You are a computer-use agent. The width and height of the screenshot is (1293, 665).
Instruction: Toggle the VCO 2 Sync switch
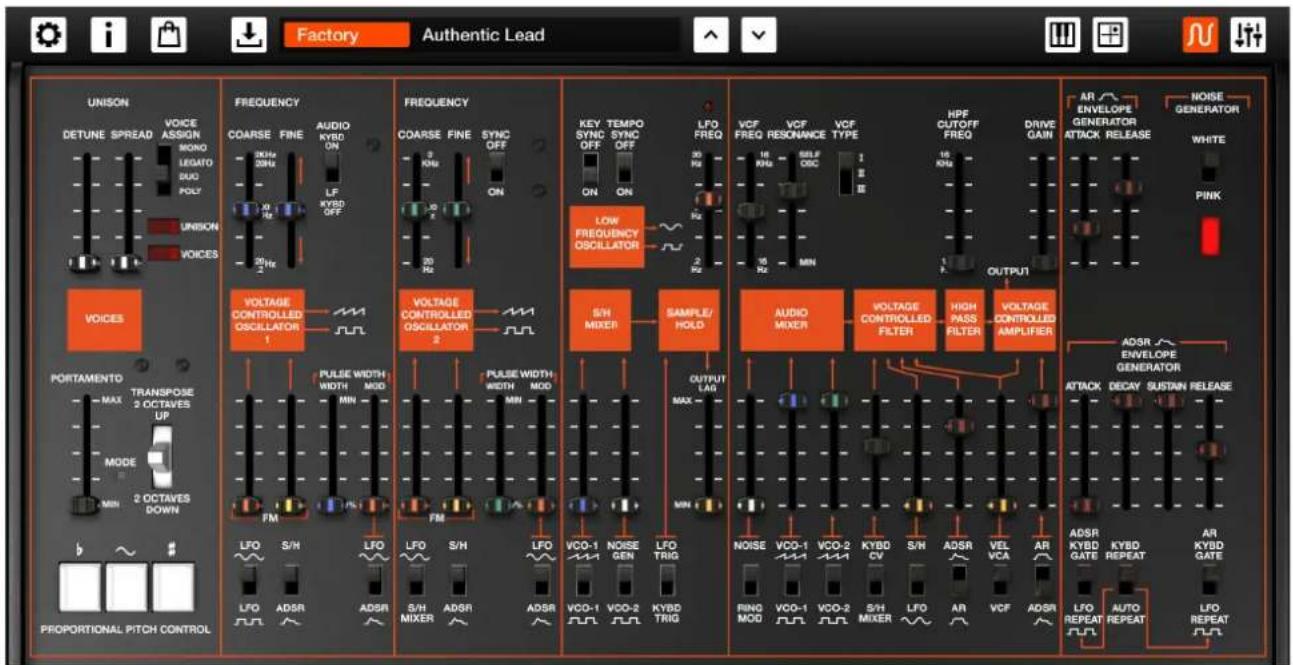[496, 167]
